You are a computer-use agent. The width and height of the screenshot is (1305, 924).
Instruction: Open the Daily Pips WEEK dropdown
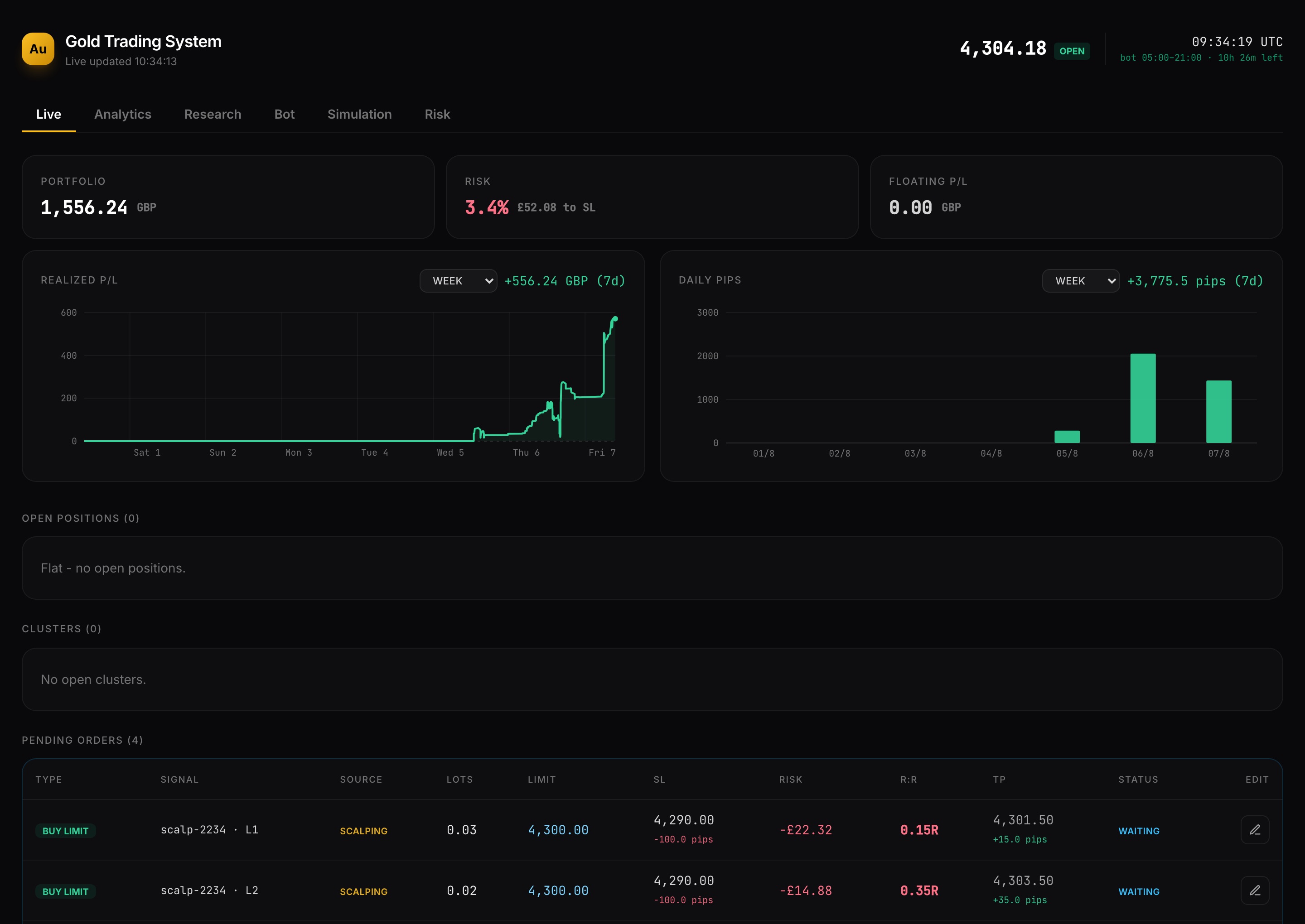[x=1081, y=281]
